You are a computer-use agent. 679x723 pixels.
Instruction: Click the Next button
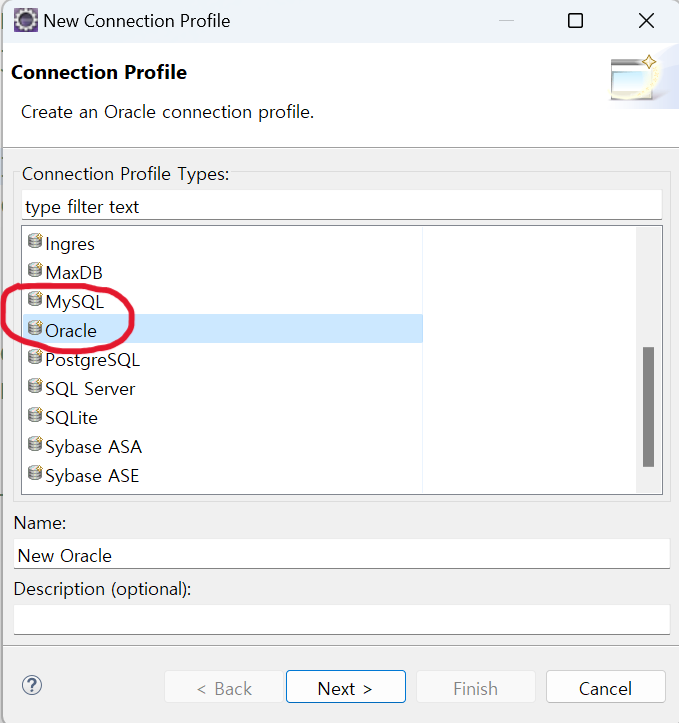(x=346, y=687)
